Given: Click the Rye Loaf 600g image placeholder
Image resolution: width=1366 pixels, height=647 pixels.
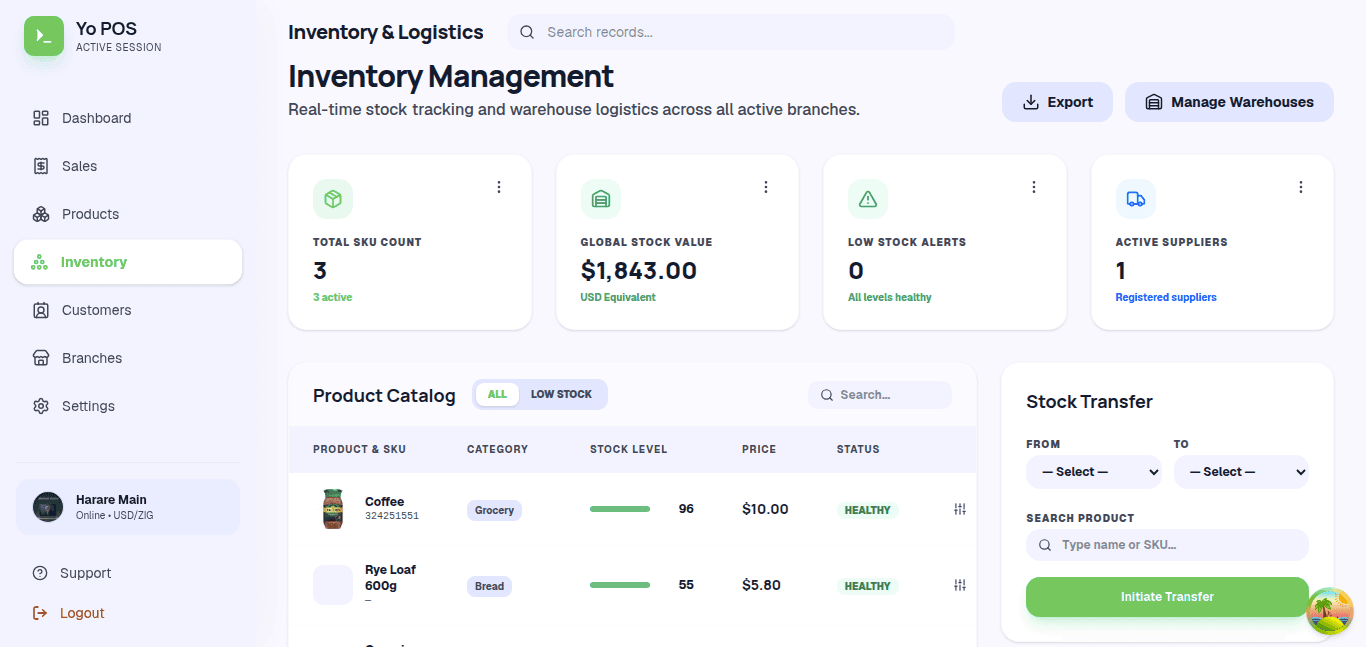Looking at the screenshot, I should pos(333,585).
